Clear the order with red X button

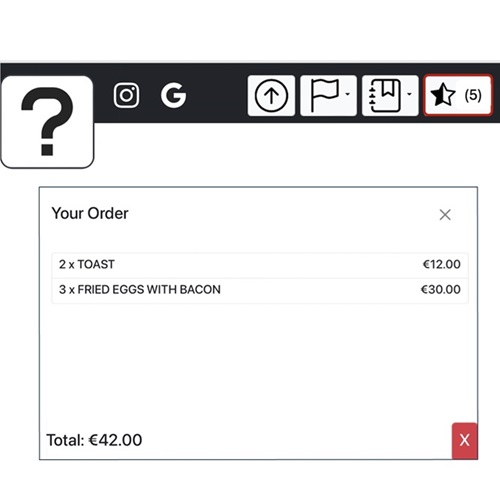465,440
